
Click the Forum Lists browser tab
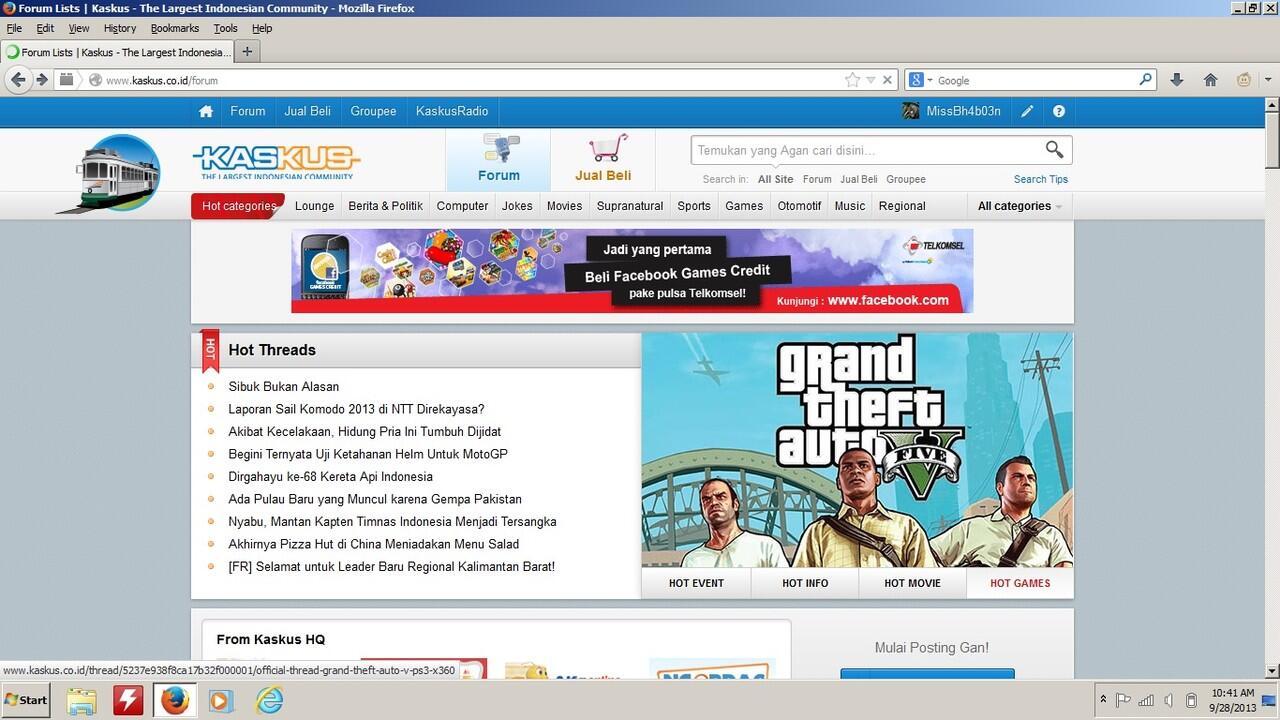pyautogui.click(x=118, y=52)
